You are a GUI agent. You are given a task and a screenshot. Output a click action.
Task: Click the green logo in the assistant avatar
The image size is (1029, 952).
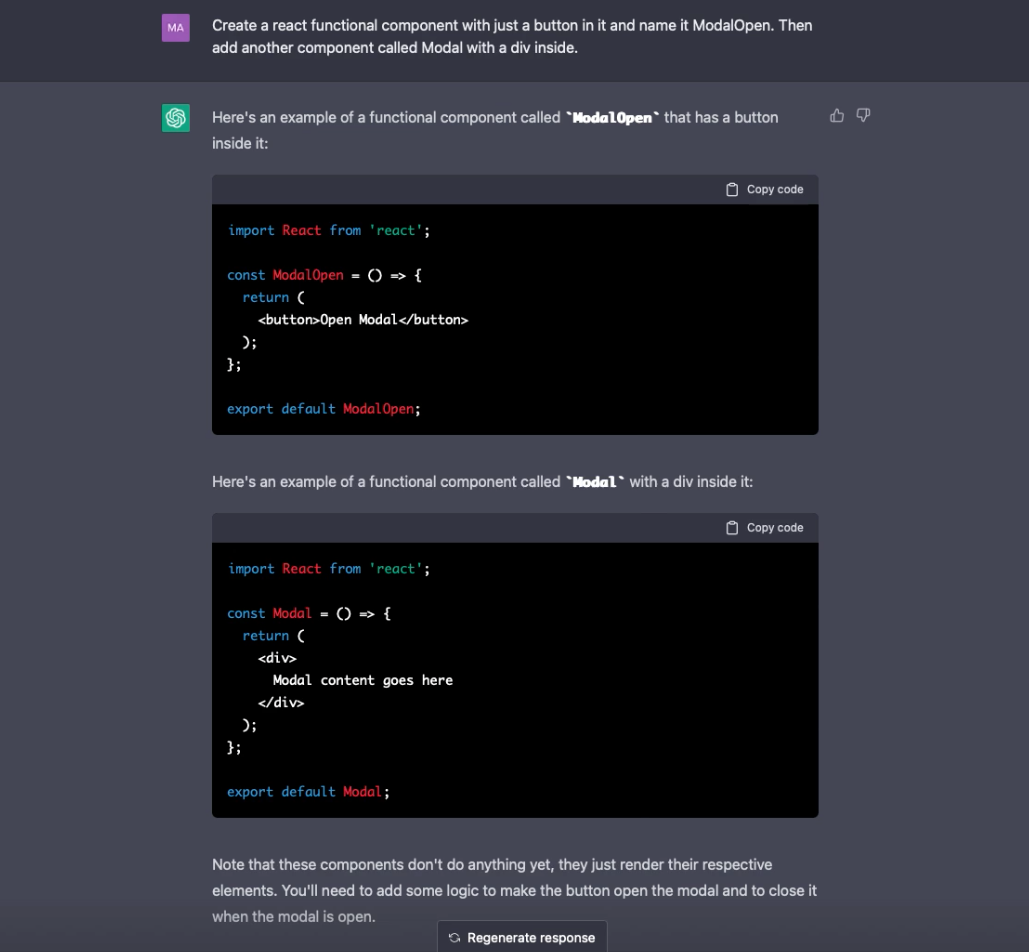[x=175, y=117]
